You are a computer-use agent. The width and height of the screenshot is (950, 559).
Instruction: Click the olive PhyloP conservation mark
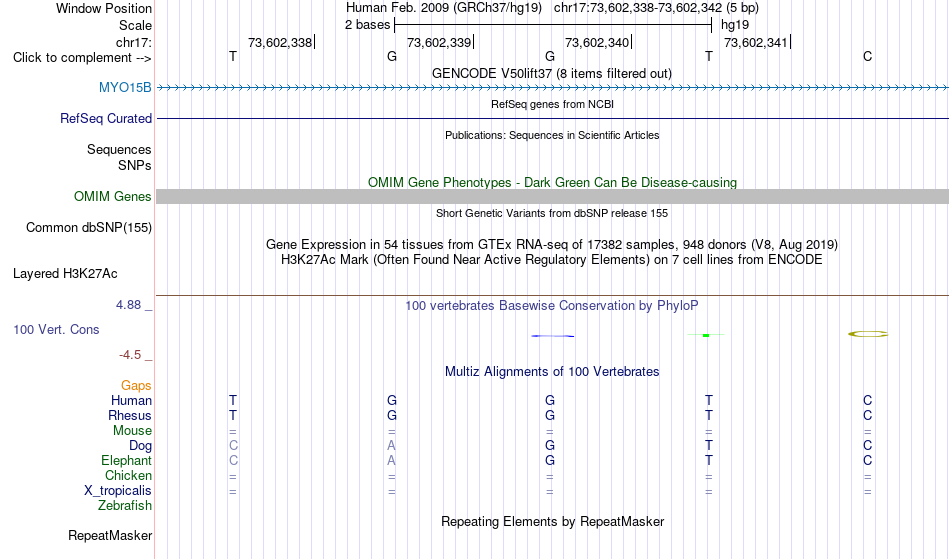(868, 334)
